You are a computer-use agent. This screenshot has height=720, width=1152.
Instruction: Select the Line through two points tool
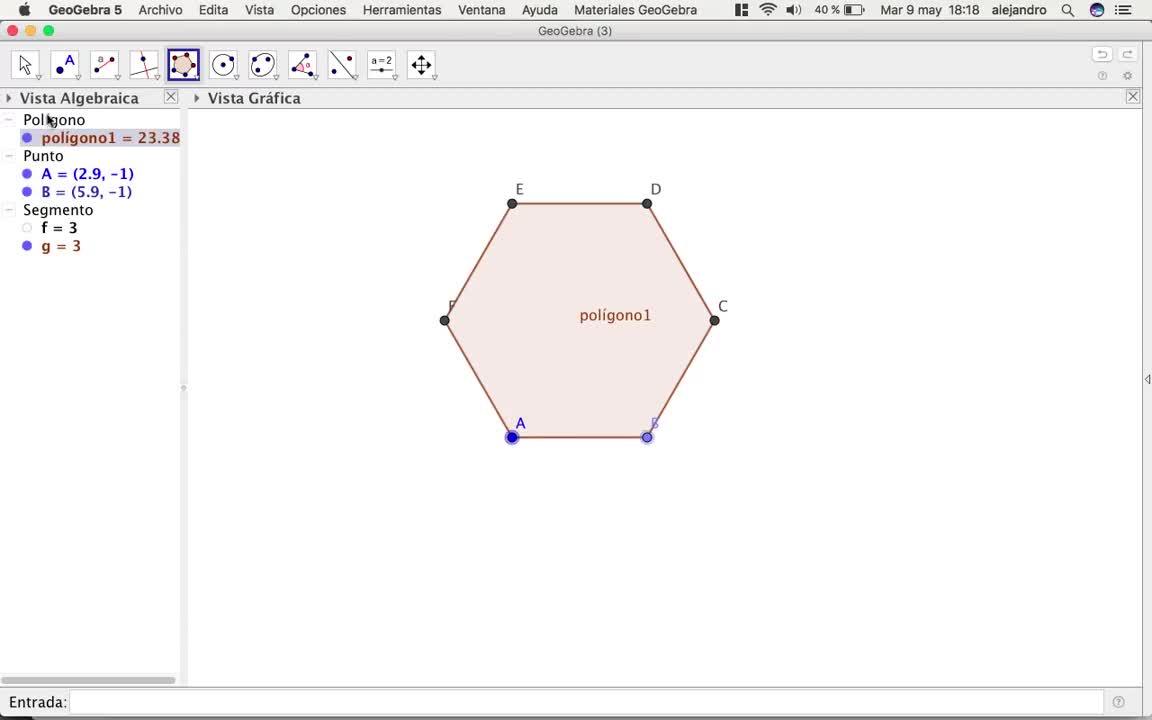[104, 65]
